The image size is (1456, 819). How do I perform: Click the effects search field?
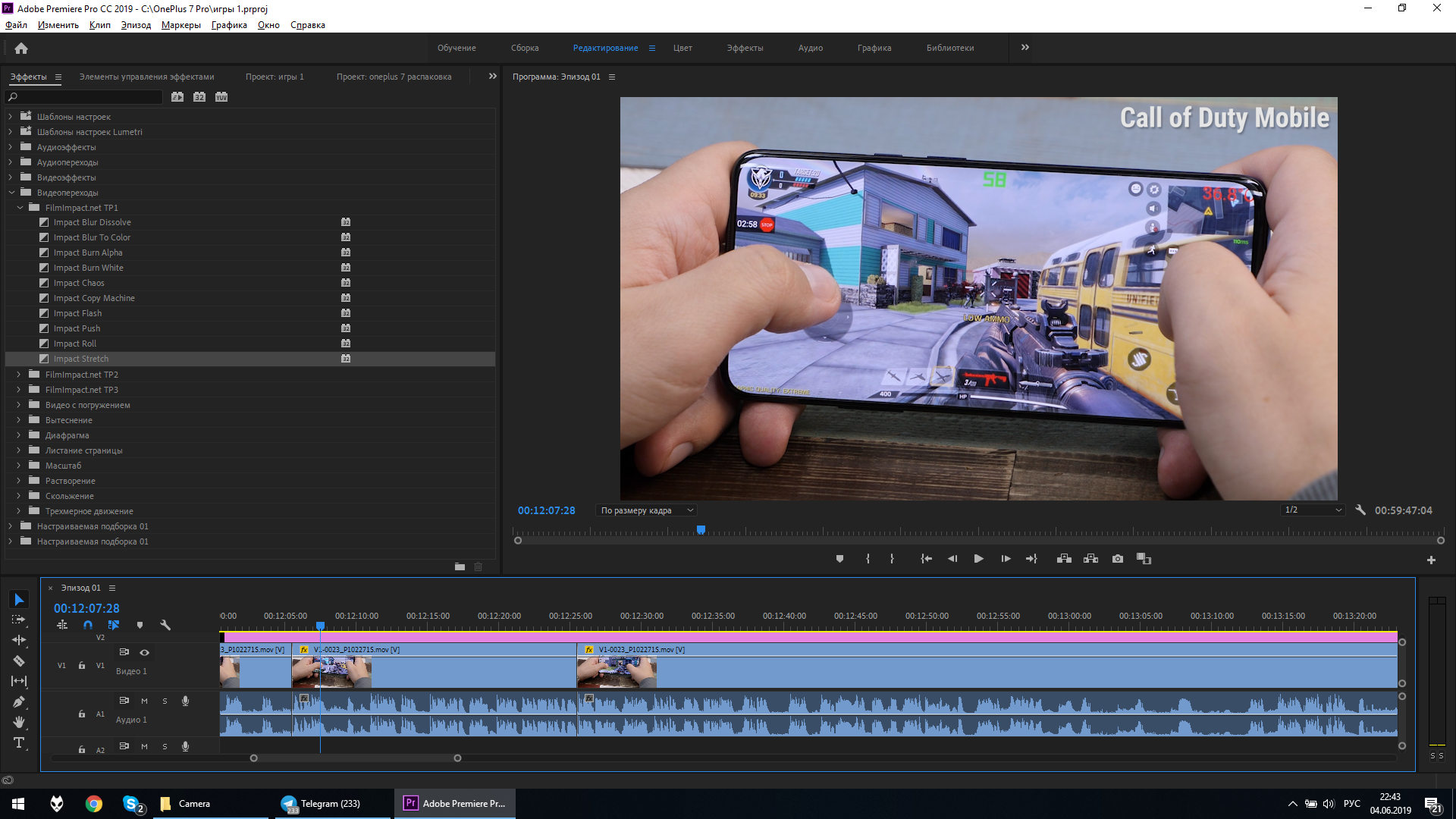pos(84,97)
